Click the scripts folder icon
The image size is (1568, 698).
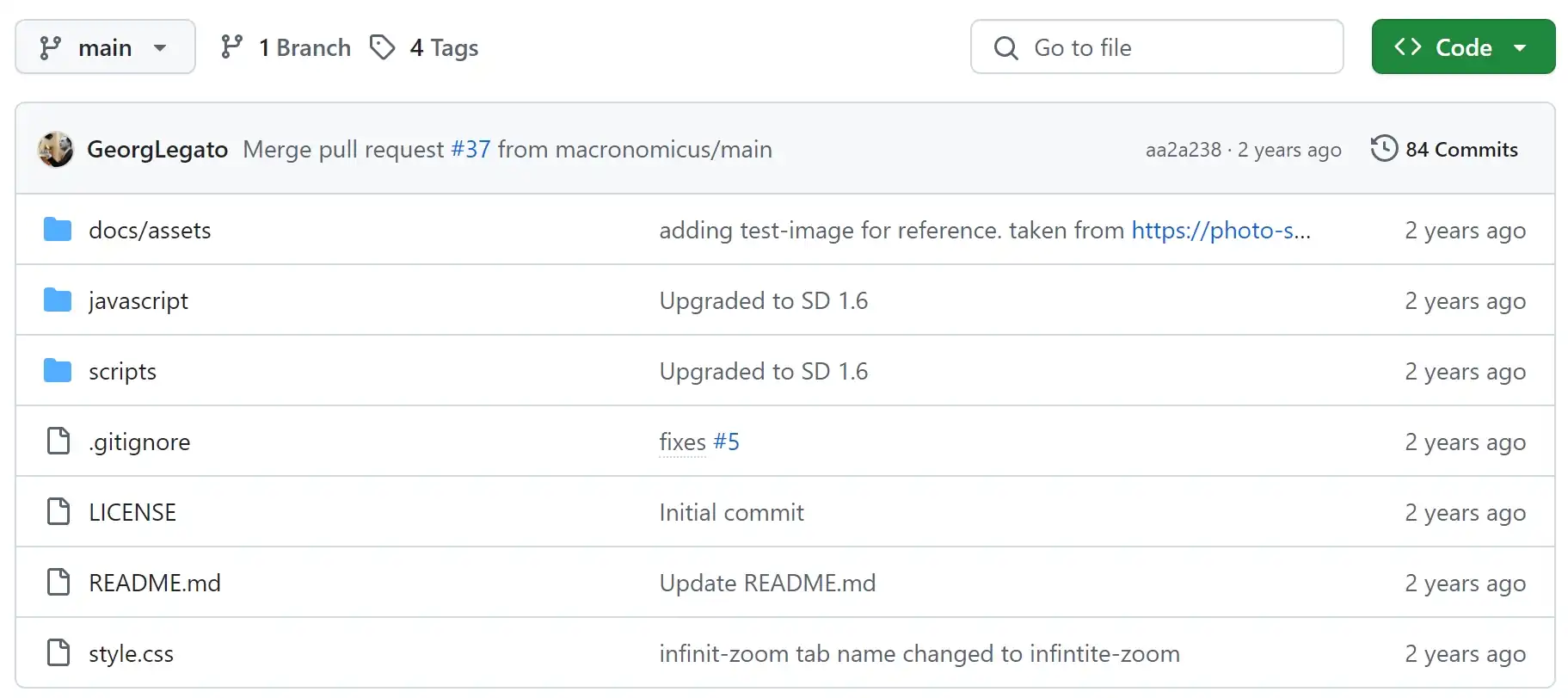58,371
